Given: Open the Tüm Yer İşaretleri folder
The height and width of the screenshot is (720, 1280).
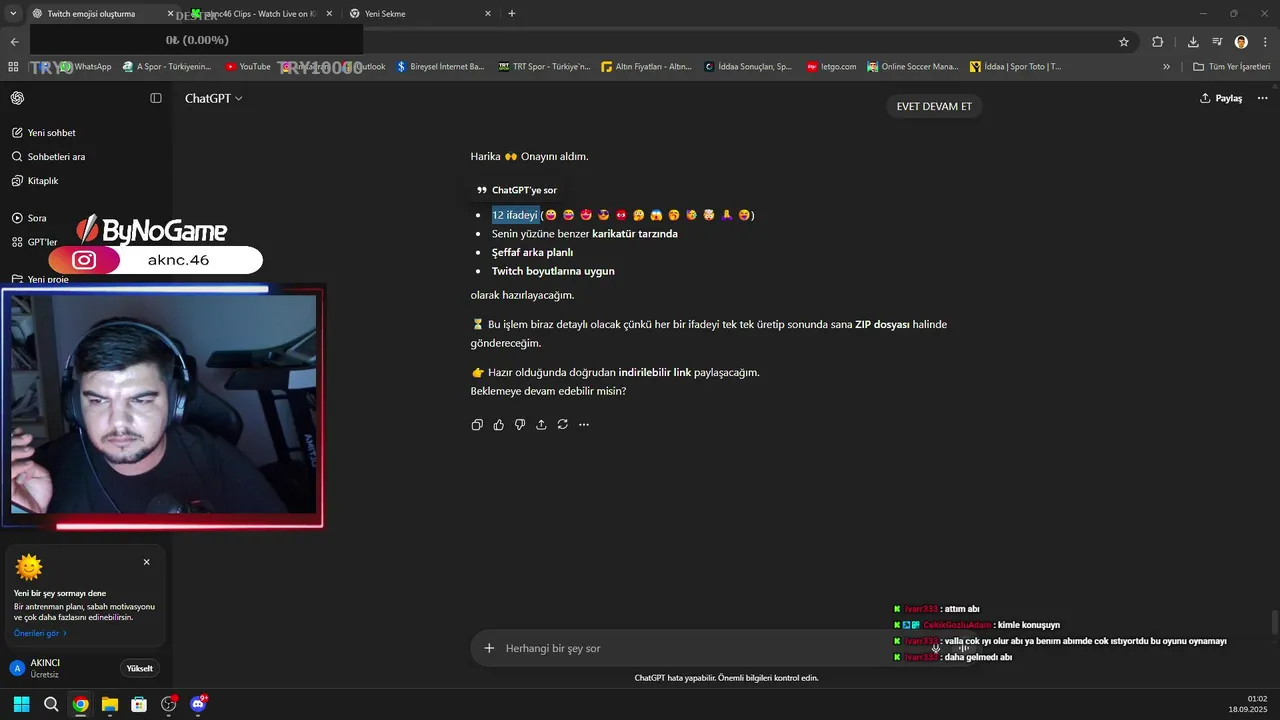Looking at the screenshot, I should [x=1231, y=67].
